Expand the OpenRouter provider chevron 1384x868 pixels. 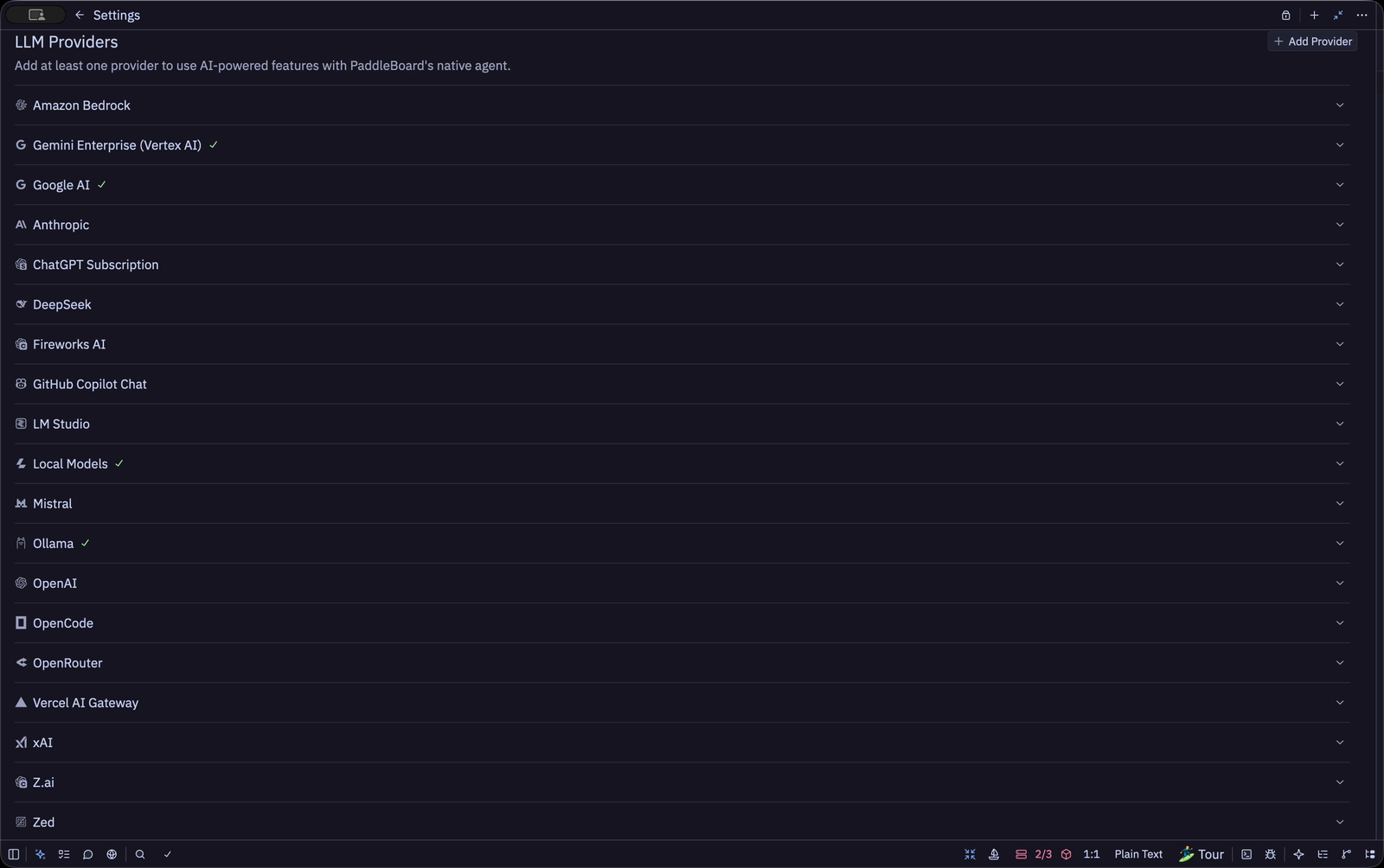pos(1340,663)
